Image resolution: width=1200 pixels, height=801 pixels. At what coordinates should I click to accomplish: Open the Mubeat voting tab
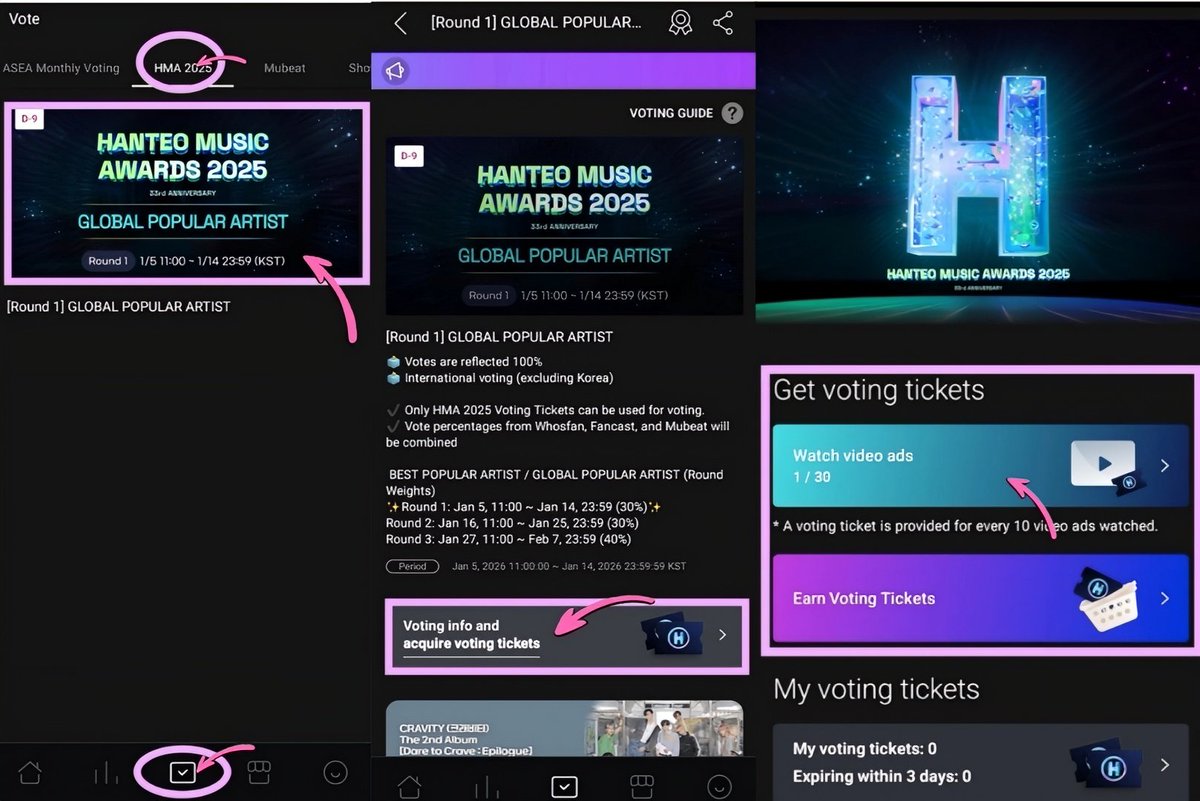click(284, 68)
